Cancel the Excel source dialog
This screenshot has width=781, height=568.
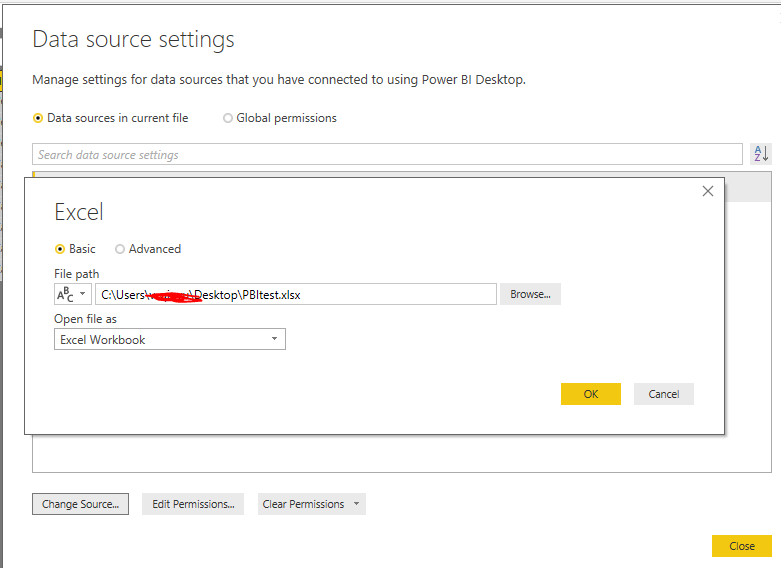tap(663, 394)
